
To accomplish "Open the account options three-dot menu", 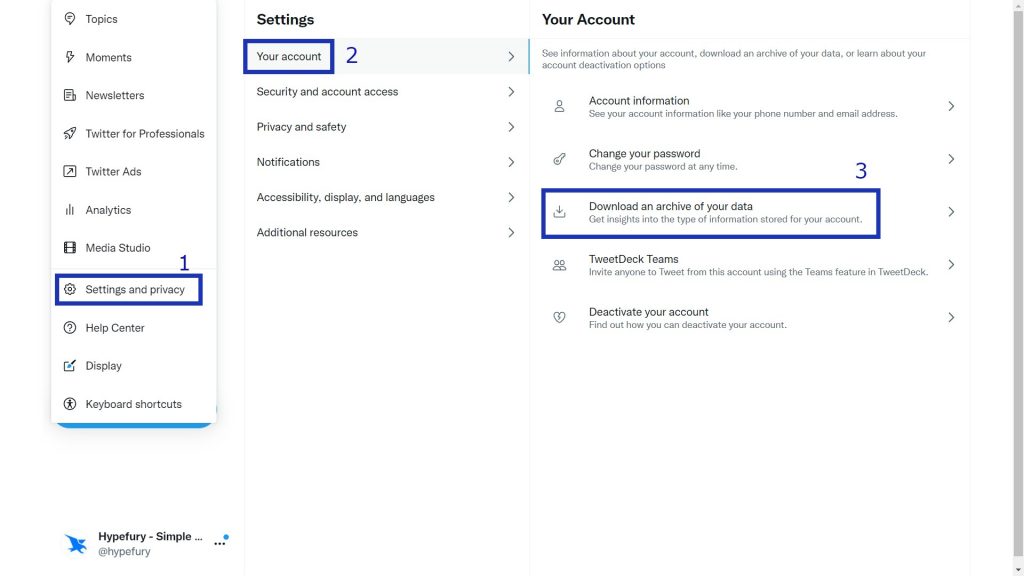I will click(x=220, y=543).
